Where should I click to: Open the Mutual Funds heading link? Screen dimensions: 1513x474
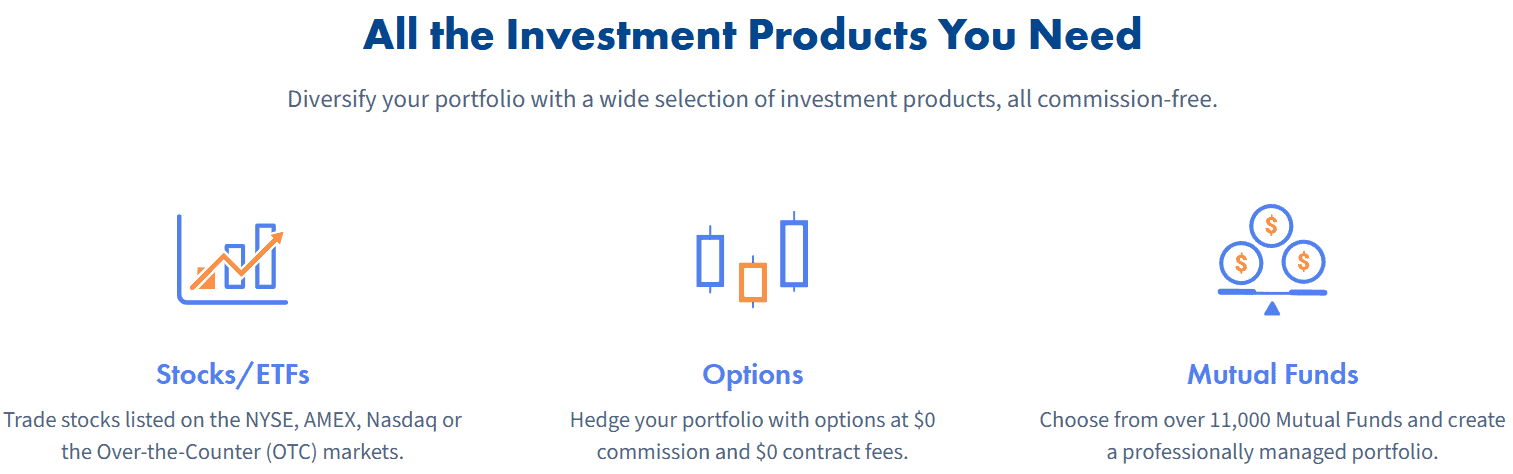coord(1272,375)
